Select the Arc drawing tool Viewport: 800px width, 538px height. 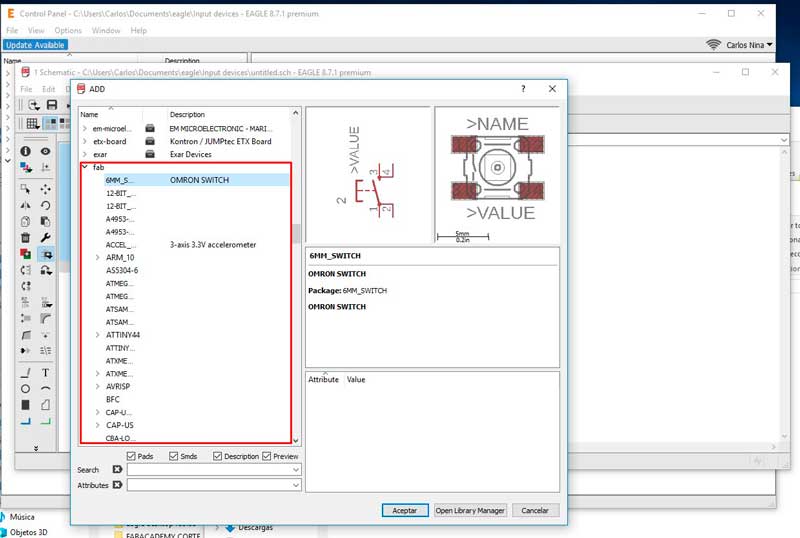(45, 389)
